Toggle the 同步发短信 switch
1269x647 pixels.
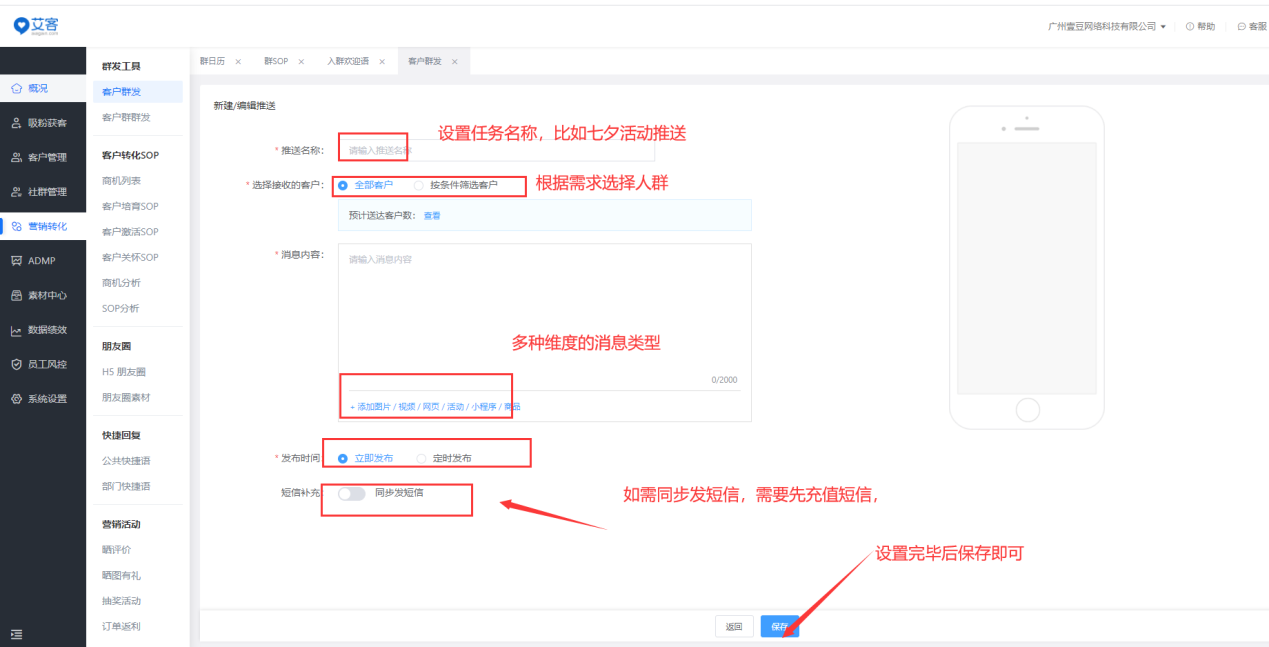351,493
